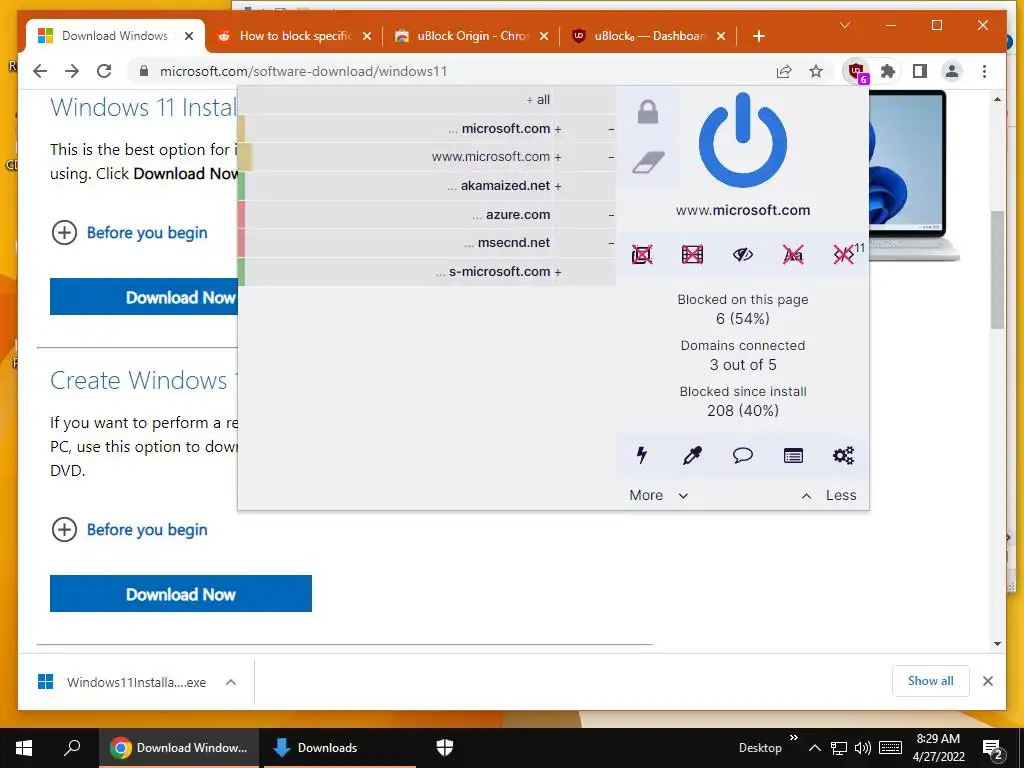
Task: Click green rule cell for akamaized.net
Action: point(241,185)
